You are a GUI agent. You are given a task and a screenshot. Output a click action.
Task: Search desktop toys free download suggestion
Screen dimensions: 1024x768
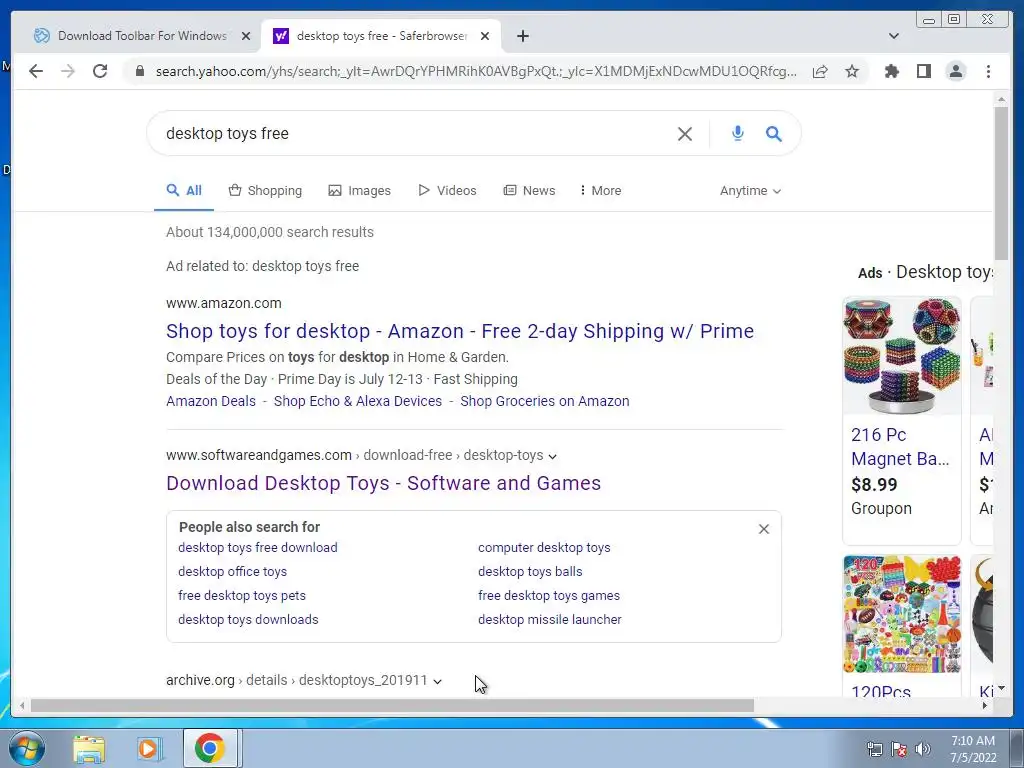[x=258, y=547]
